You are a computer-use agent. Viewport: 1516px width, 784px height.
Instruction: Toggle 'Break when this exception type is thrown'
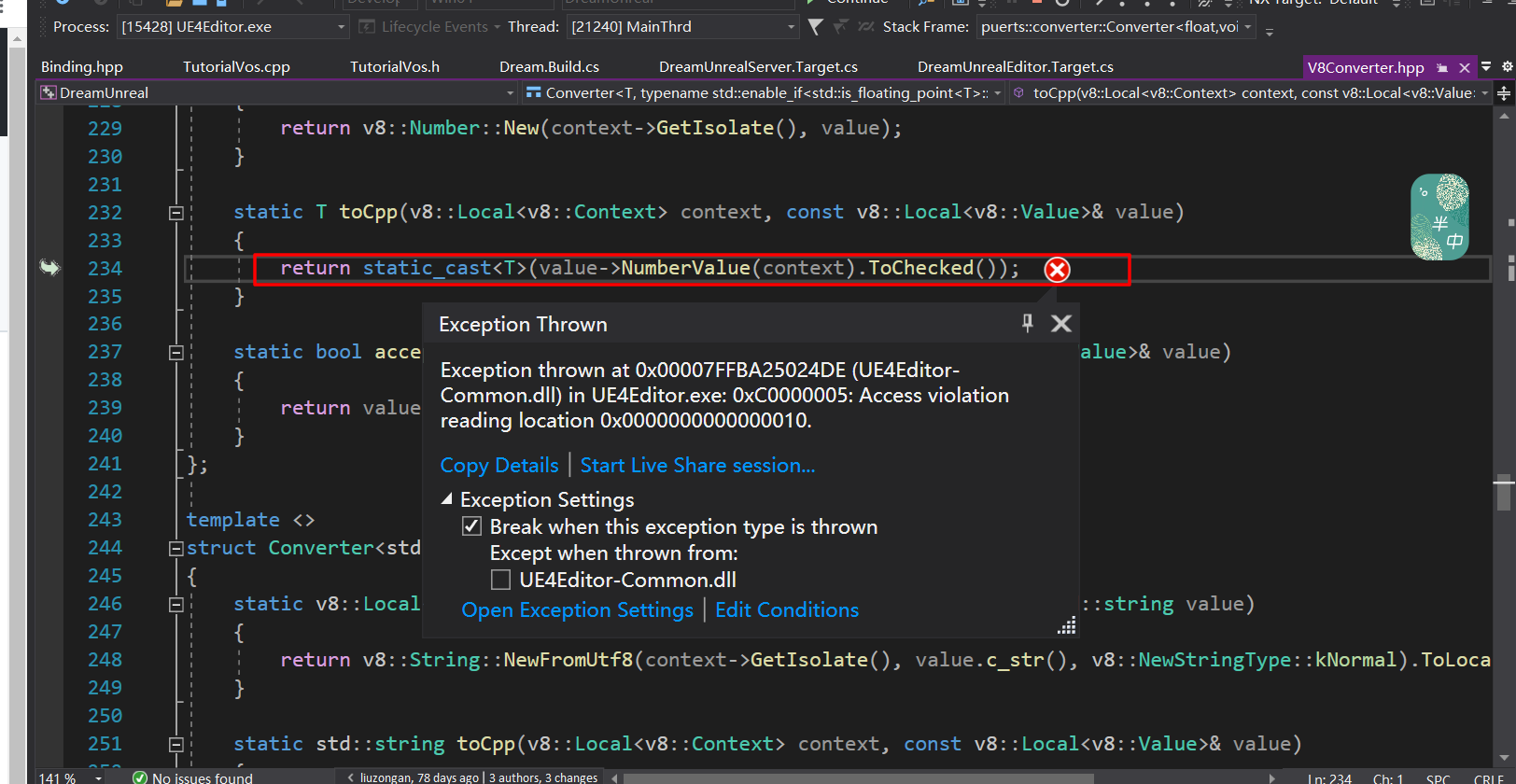pos(472,526)
